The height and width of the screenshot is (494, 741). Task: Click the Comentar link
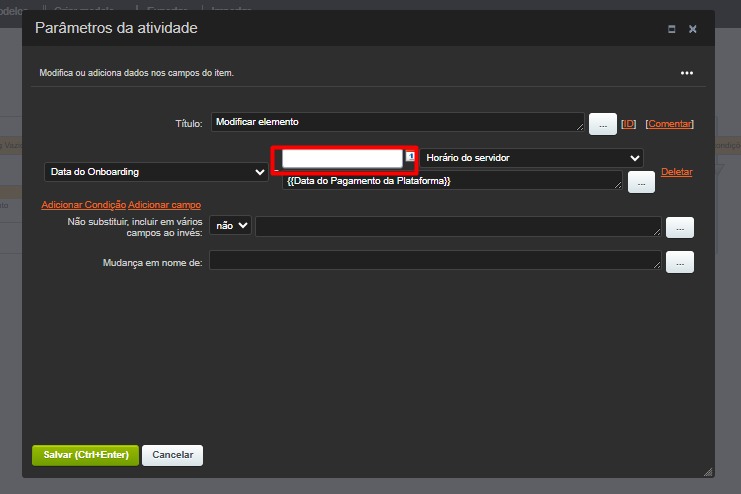click(670, 124)
